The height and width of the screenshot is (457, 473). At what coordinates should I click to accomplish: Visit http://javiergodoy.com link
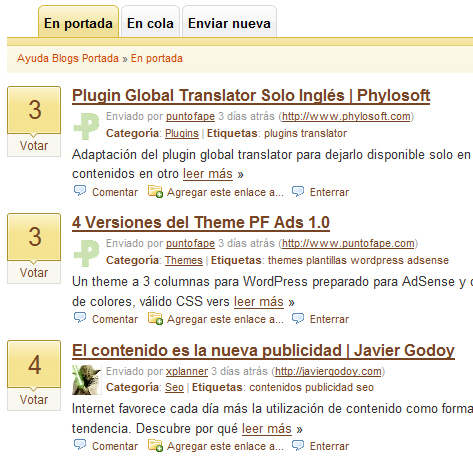(x=328, y=371)
